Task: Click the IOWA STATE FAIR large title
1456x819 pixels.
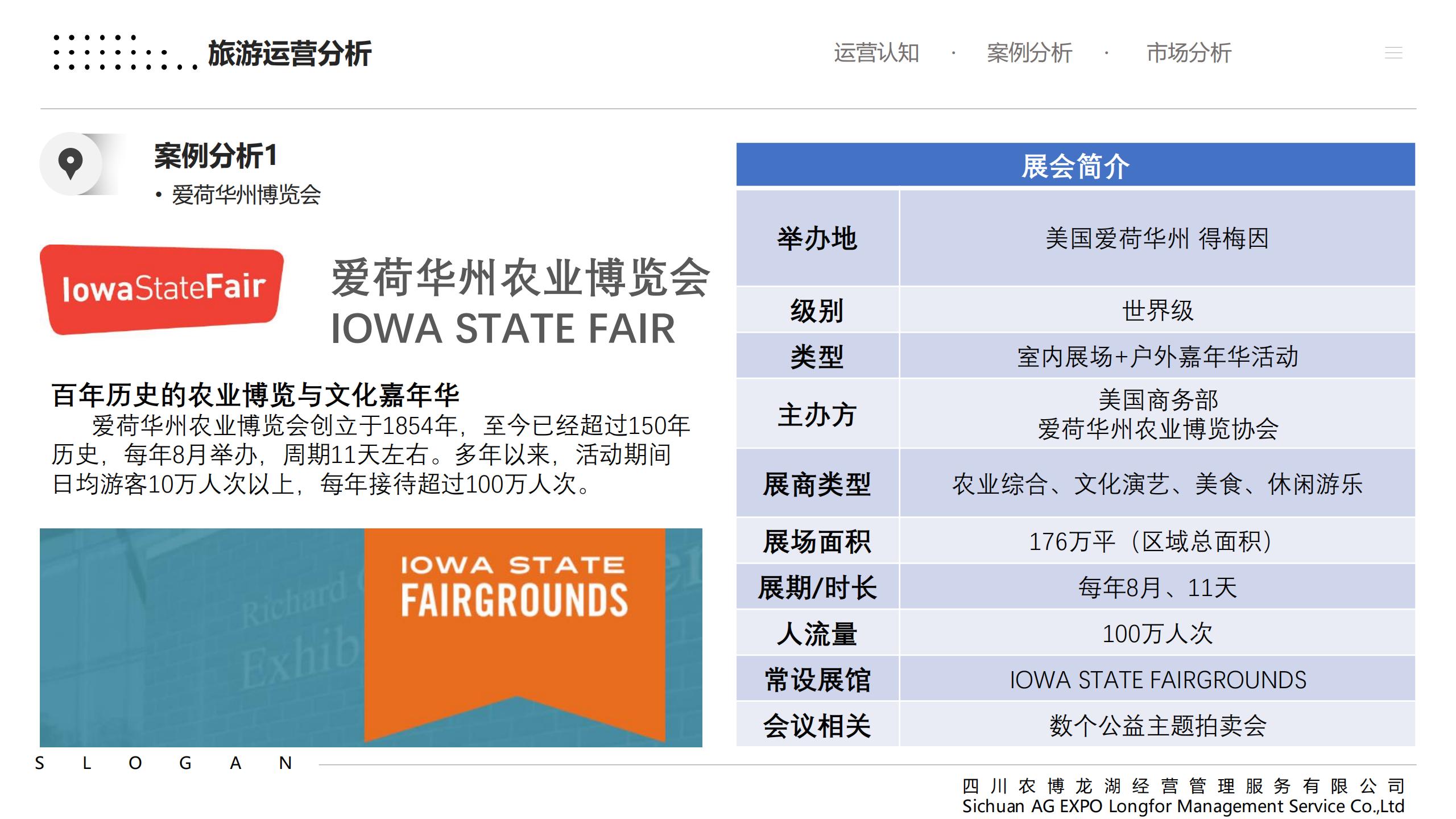Action: point(503,329)
